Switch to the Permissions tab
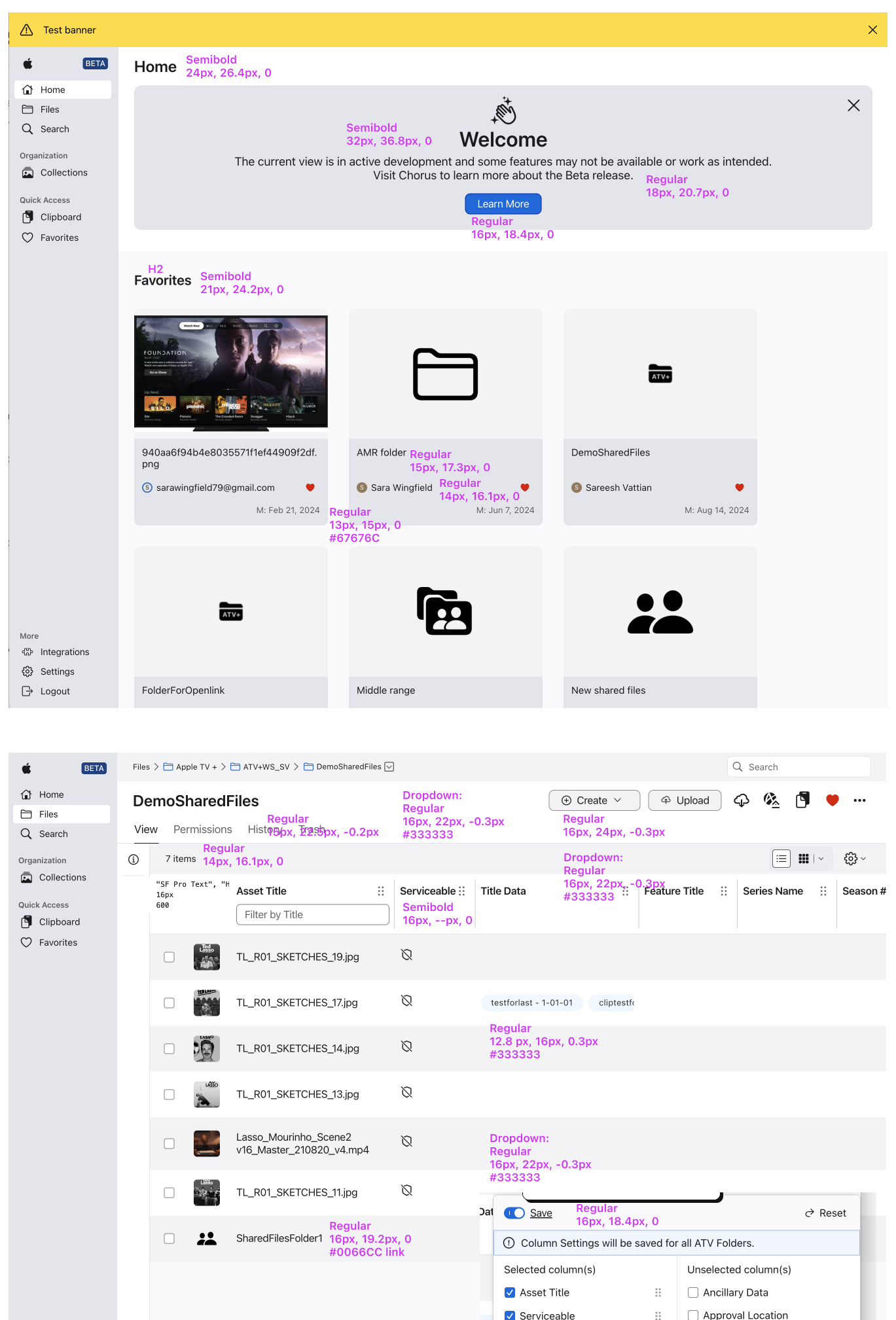Viewport: 896px width, 1320px height. tap(202, 829)
